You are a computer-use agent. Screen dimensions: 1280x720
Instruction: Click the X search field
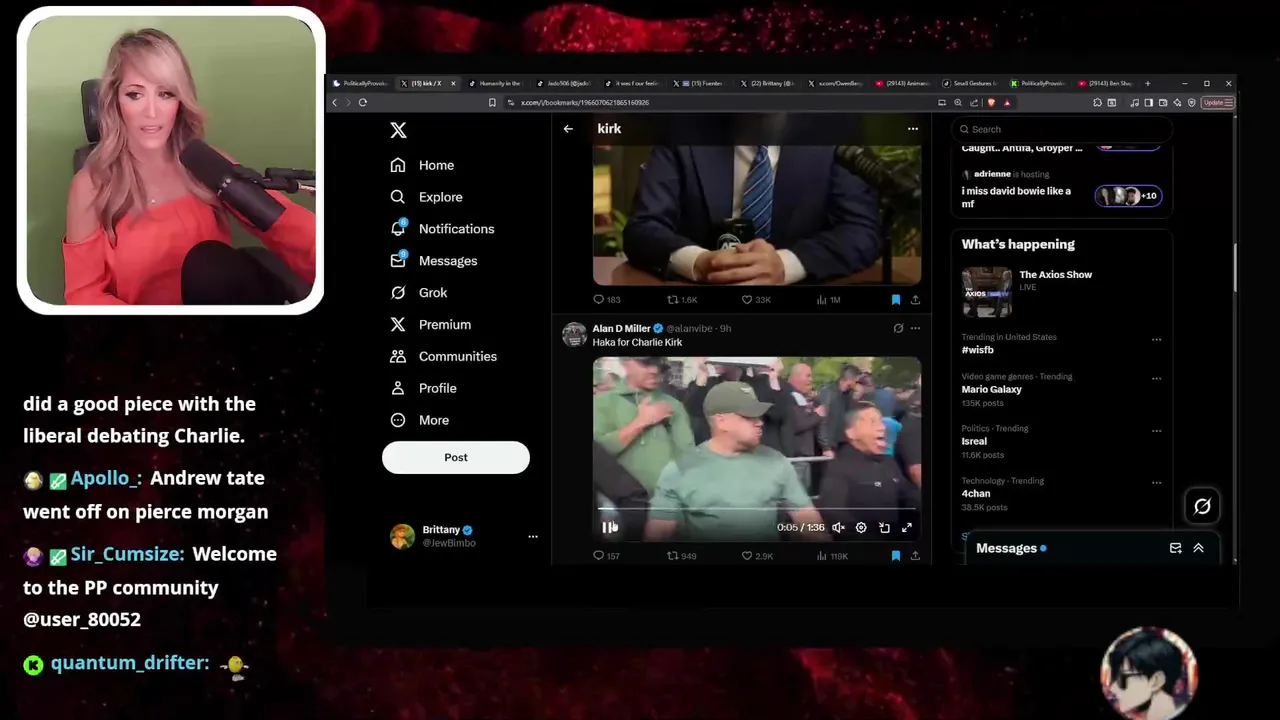[1061, 129]
